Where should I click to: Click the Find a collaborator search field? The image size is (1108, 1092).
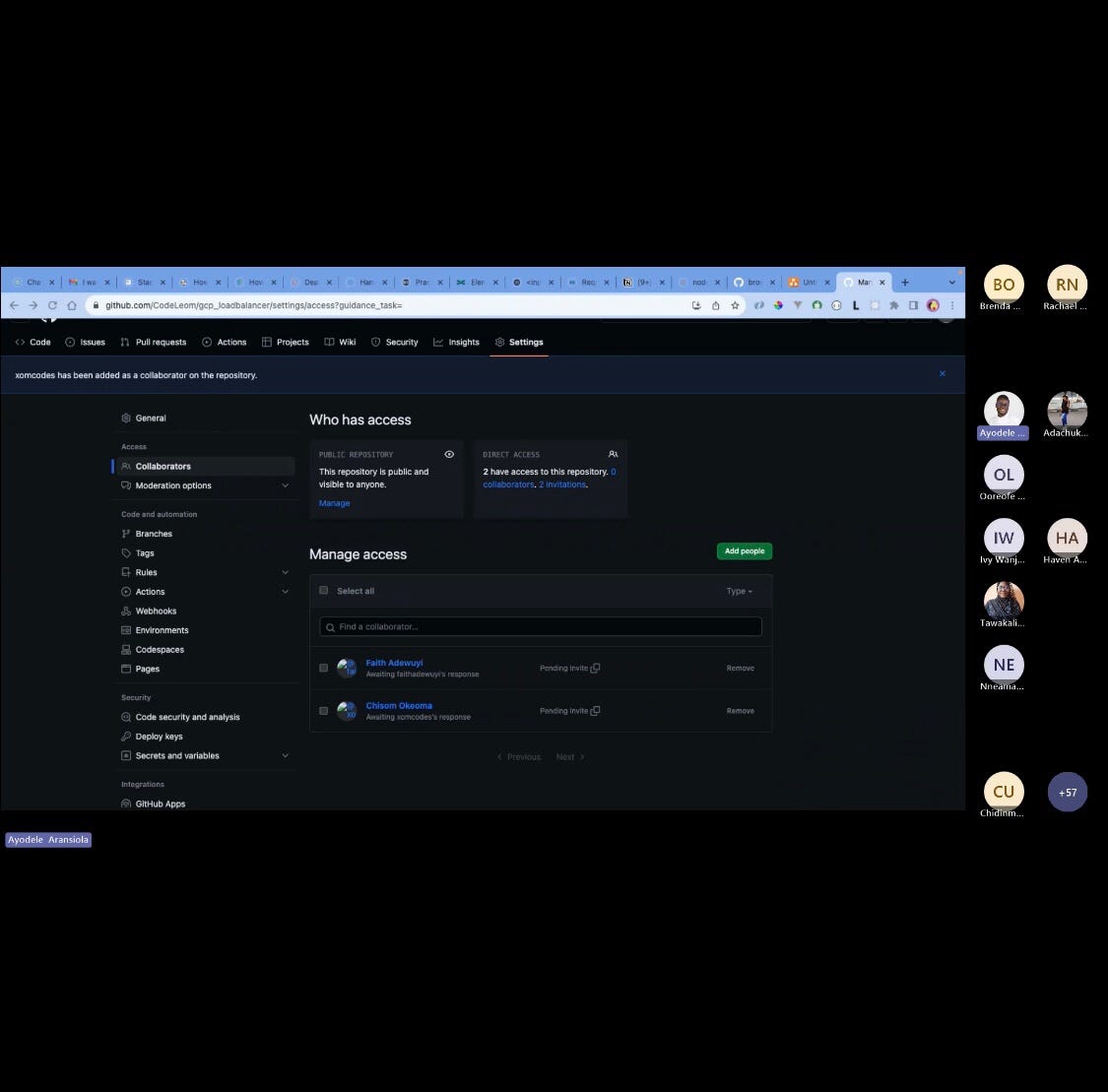click(x=539, y=626)
